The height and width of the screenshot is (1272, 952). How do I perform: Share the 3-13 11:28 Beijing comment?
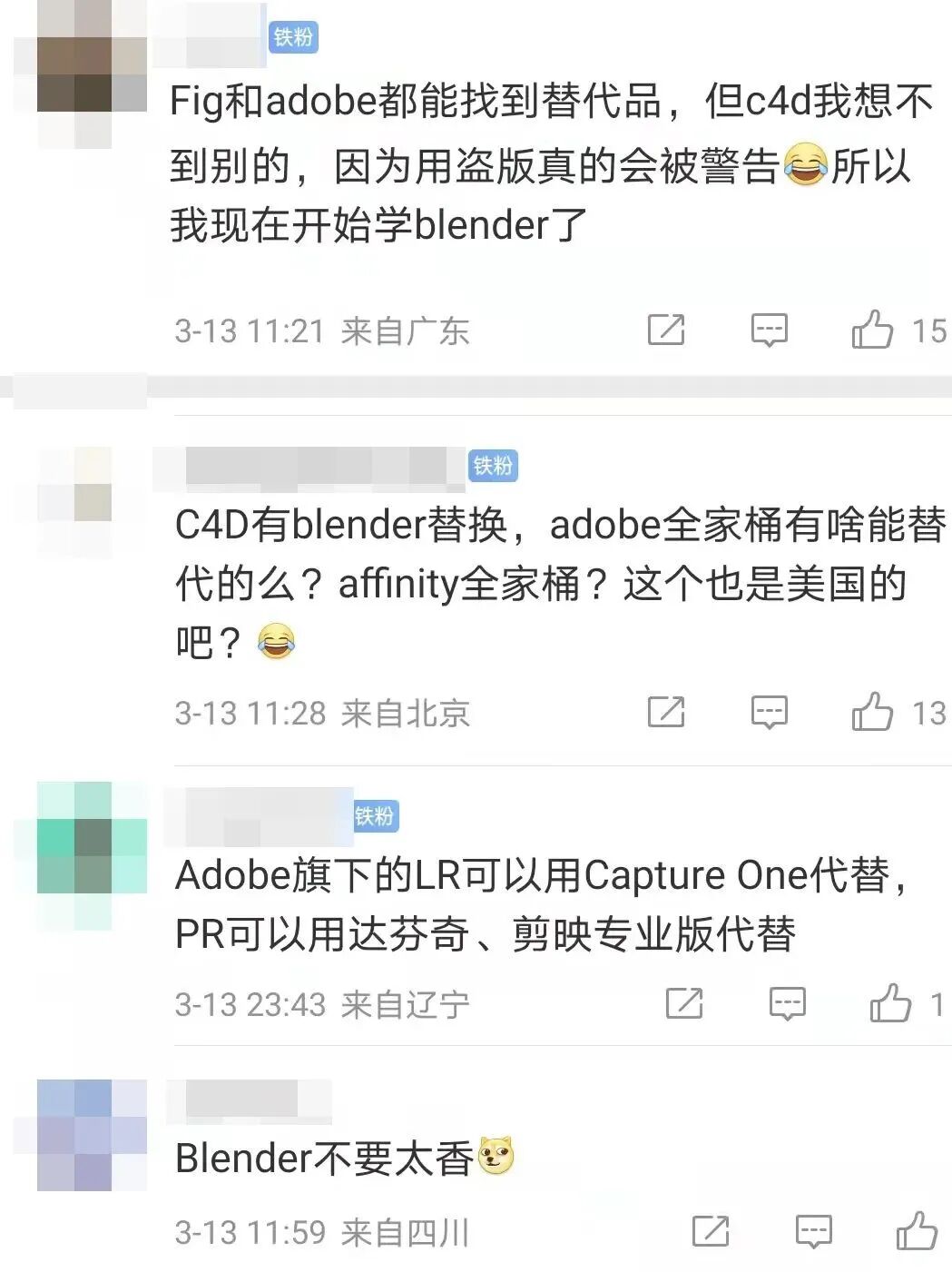pyautogui.click(x=666, y=712)
